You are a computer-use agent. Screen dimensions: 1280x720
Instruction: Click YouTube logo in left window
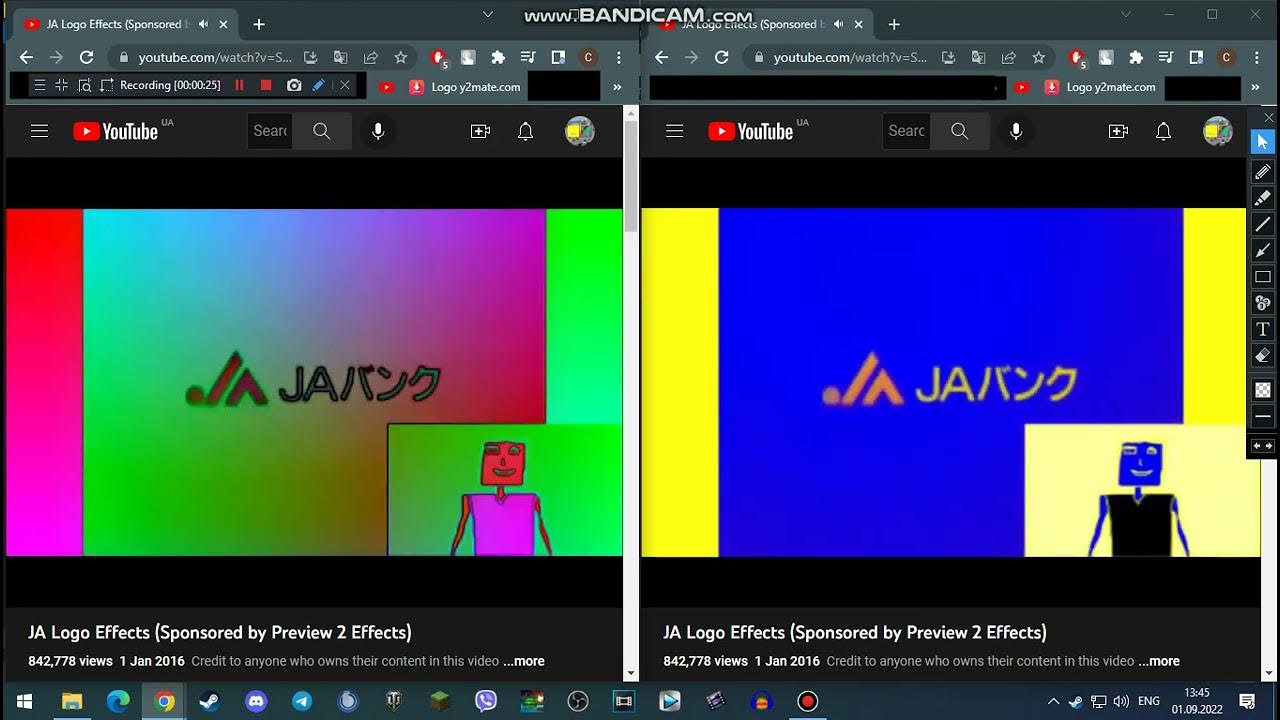click(116, 131)
